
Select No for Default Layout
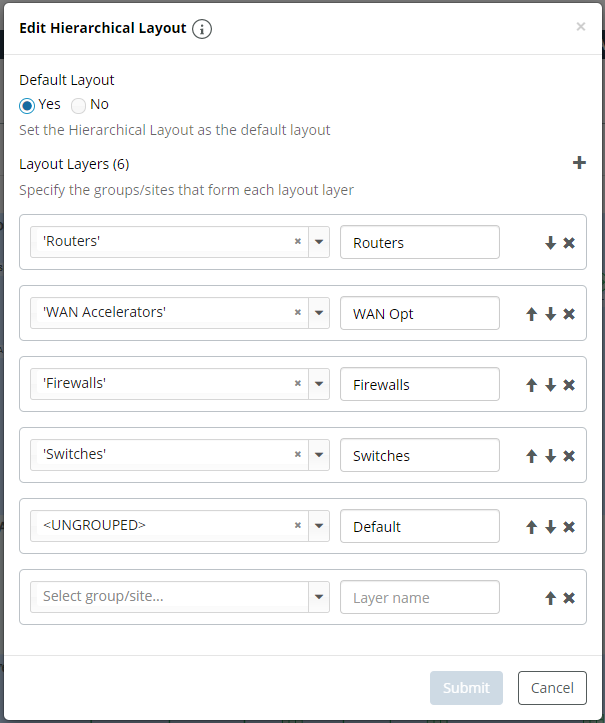point(78,105)
